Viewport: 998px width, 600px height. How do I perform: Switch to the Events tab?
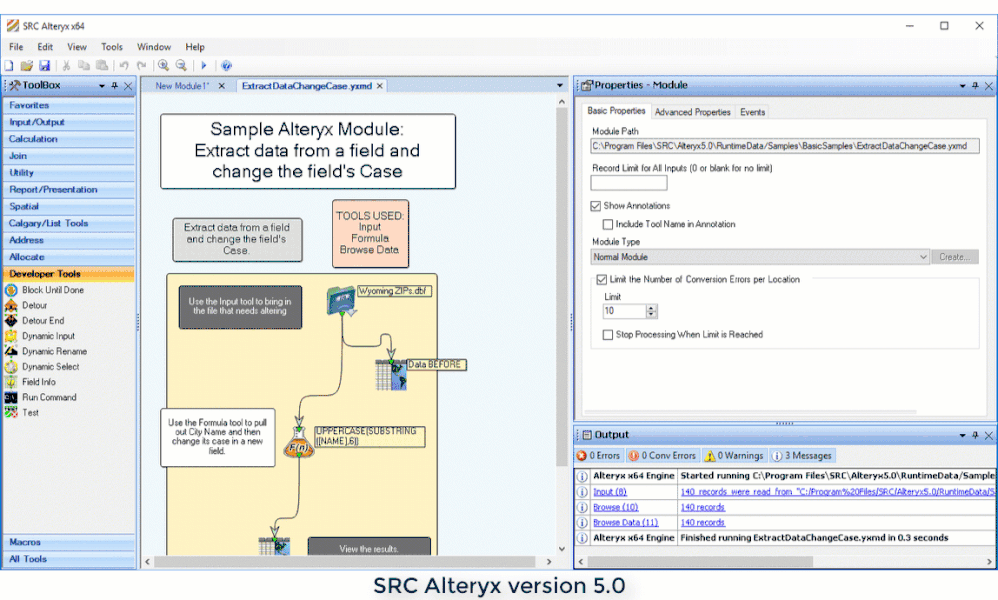(752, 112)
